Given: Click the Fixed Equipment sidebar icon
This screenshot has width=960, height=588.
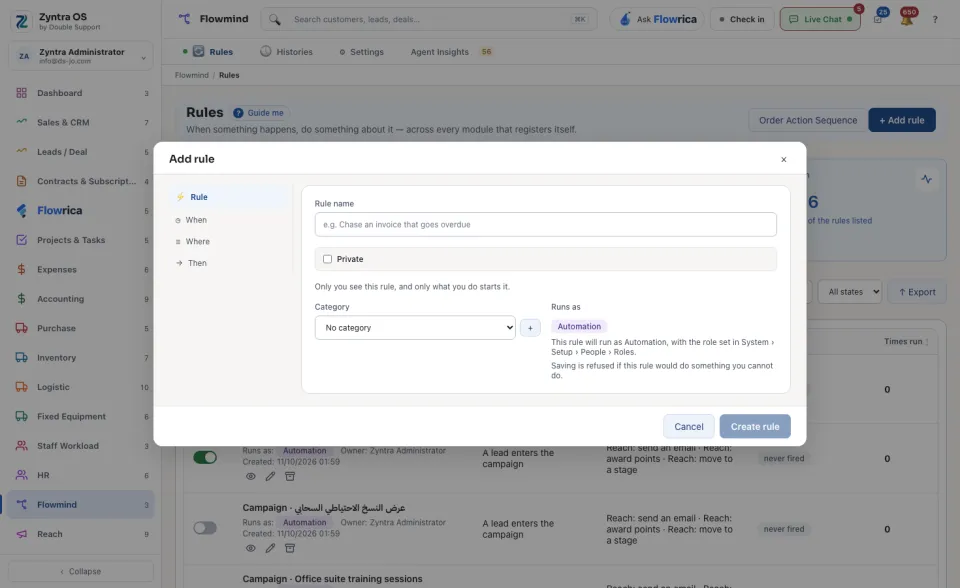Looking at the screenshot, I should tap(21, 416).
